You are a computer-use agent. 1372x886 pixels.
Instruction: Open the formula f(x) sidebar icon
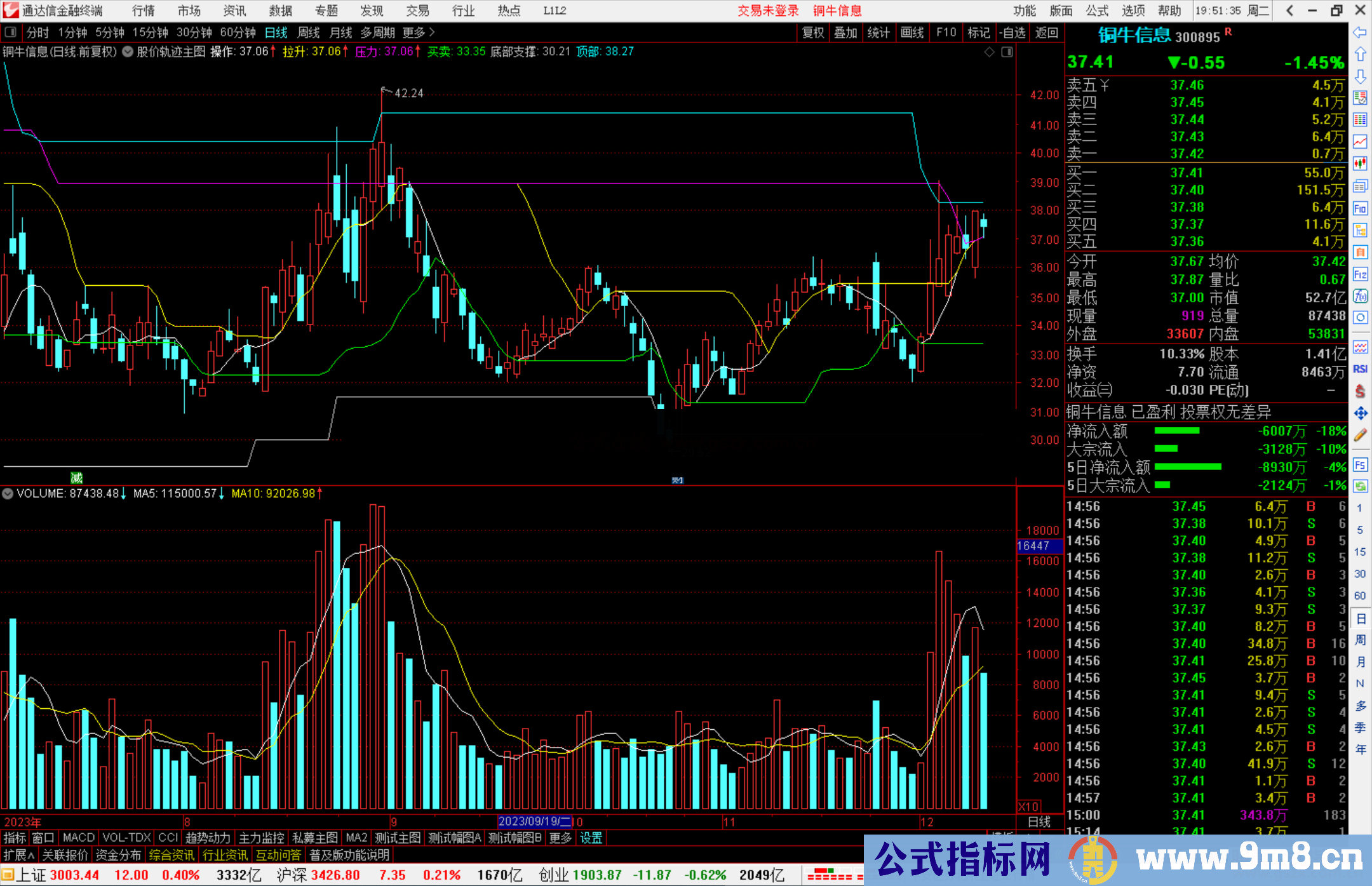point(1360,296)
